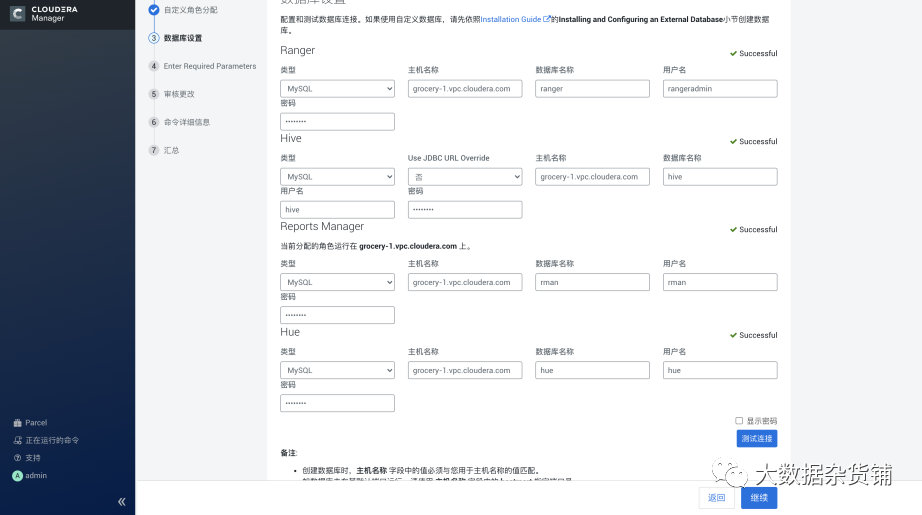
Task: Open the admin user menu
Action: [x=29, y=476]
